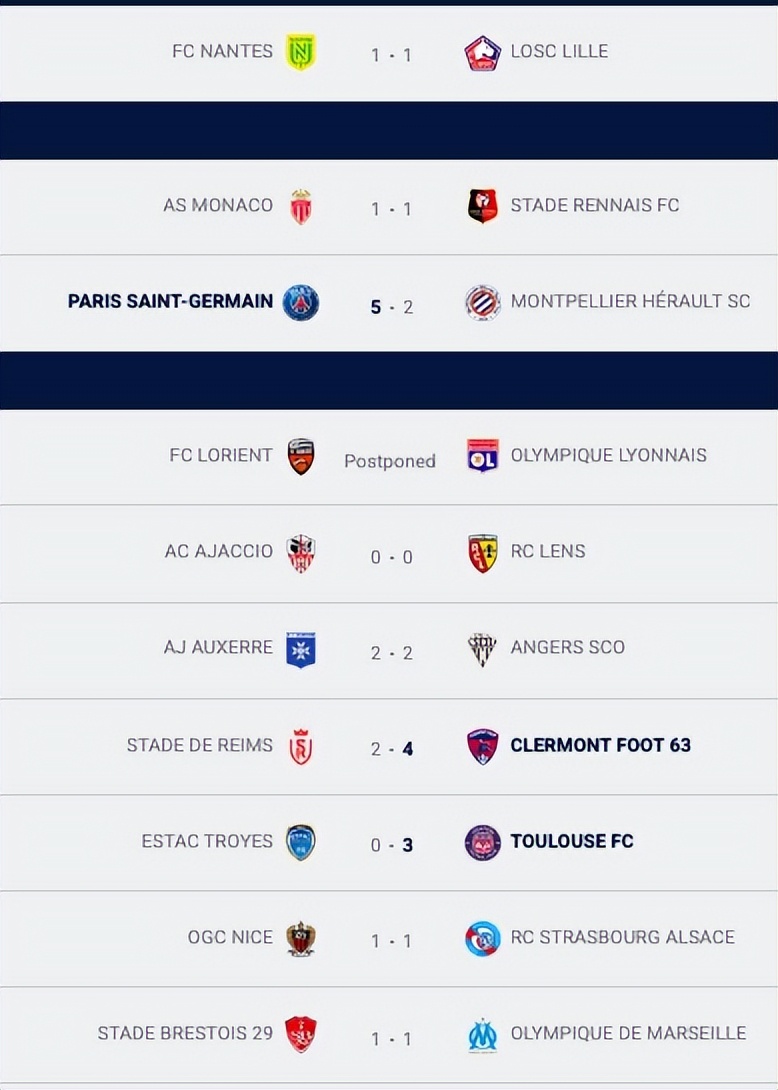The image size is (778, 1090).
Task: View the 5 - 2 PSG match score
Action: pyautogui.click(x=391, y=307)
